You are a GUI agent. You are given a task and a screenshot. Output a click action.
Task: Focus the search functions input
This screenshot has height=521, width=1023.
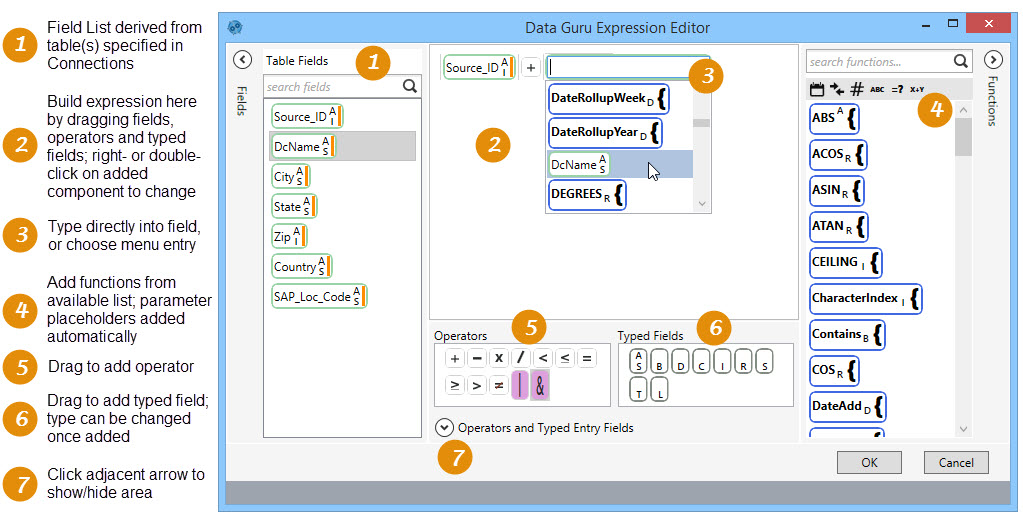tap(879, 61)
